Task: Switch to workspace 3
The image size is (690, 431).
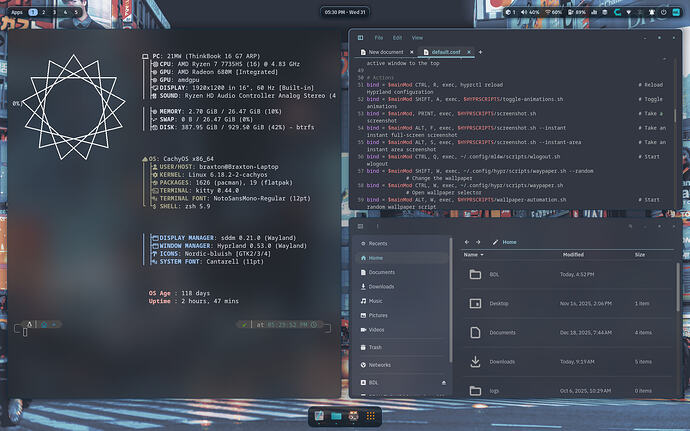Action: click(54, 12)
